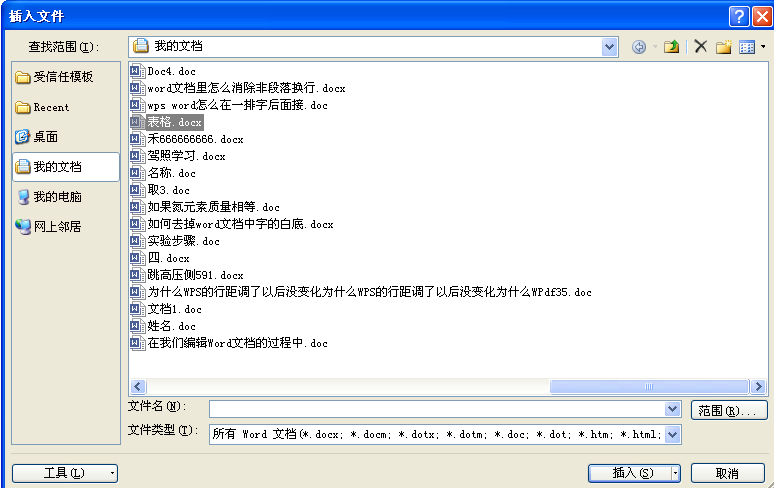The image size is (774, 488).
Task: Click the file list scroll right arrow
Action: (x=758, y=386)
